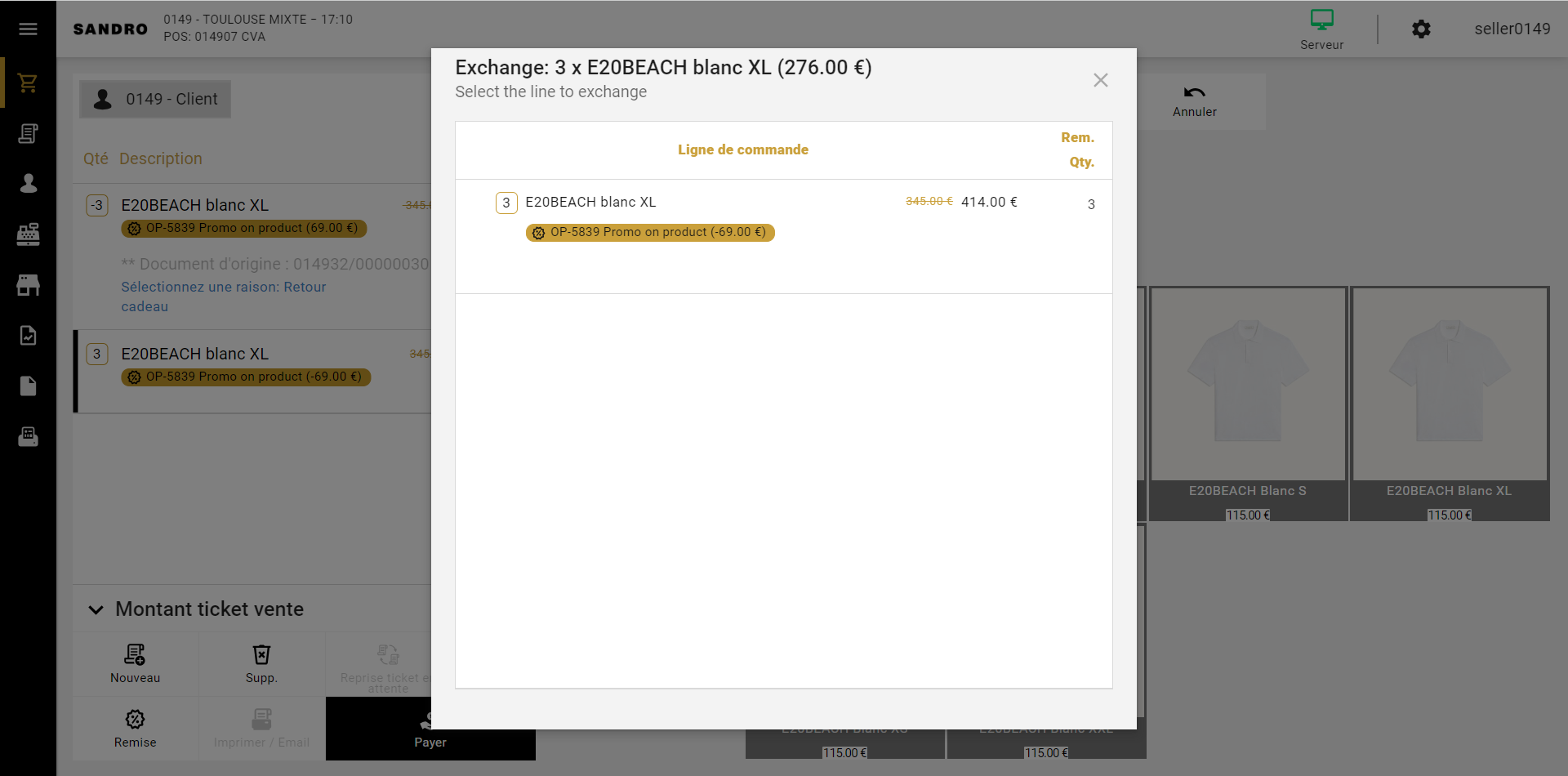This screenshot has width=1568, height=776.
Task: Click the Rem. Qty. column header
Action: [1080, 149]
